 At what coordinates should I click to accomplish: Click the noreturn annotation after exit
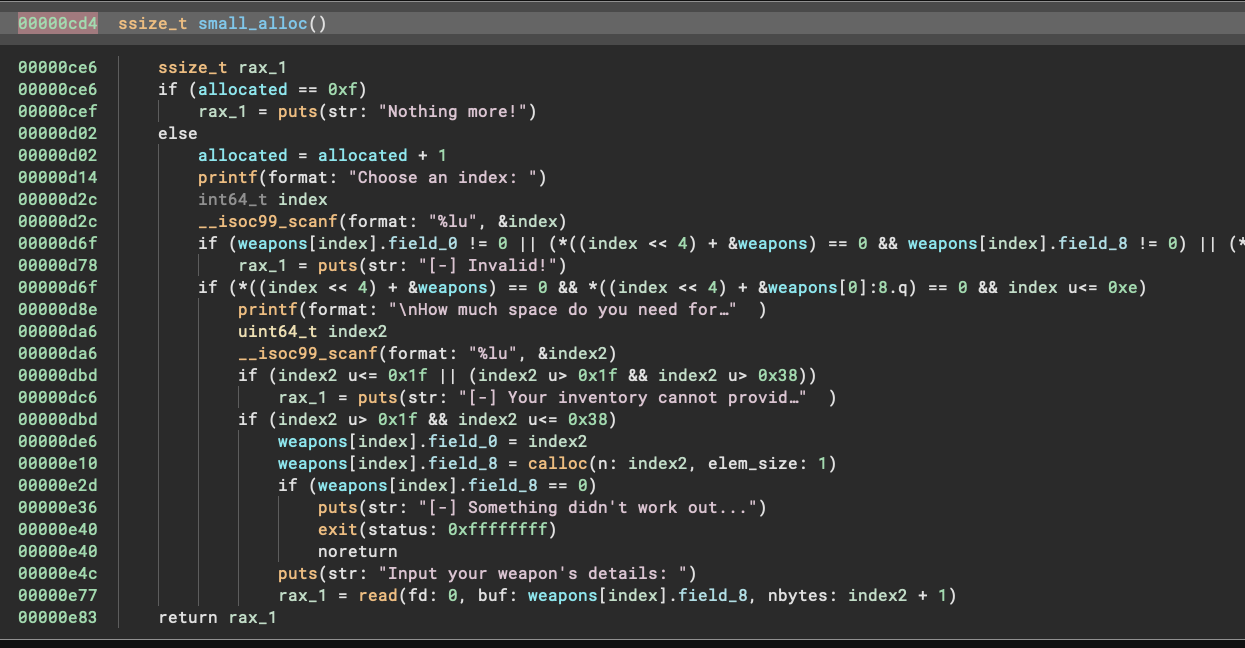tap(356, 551)
